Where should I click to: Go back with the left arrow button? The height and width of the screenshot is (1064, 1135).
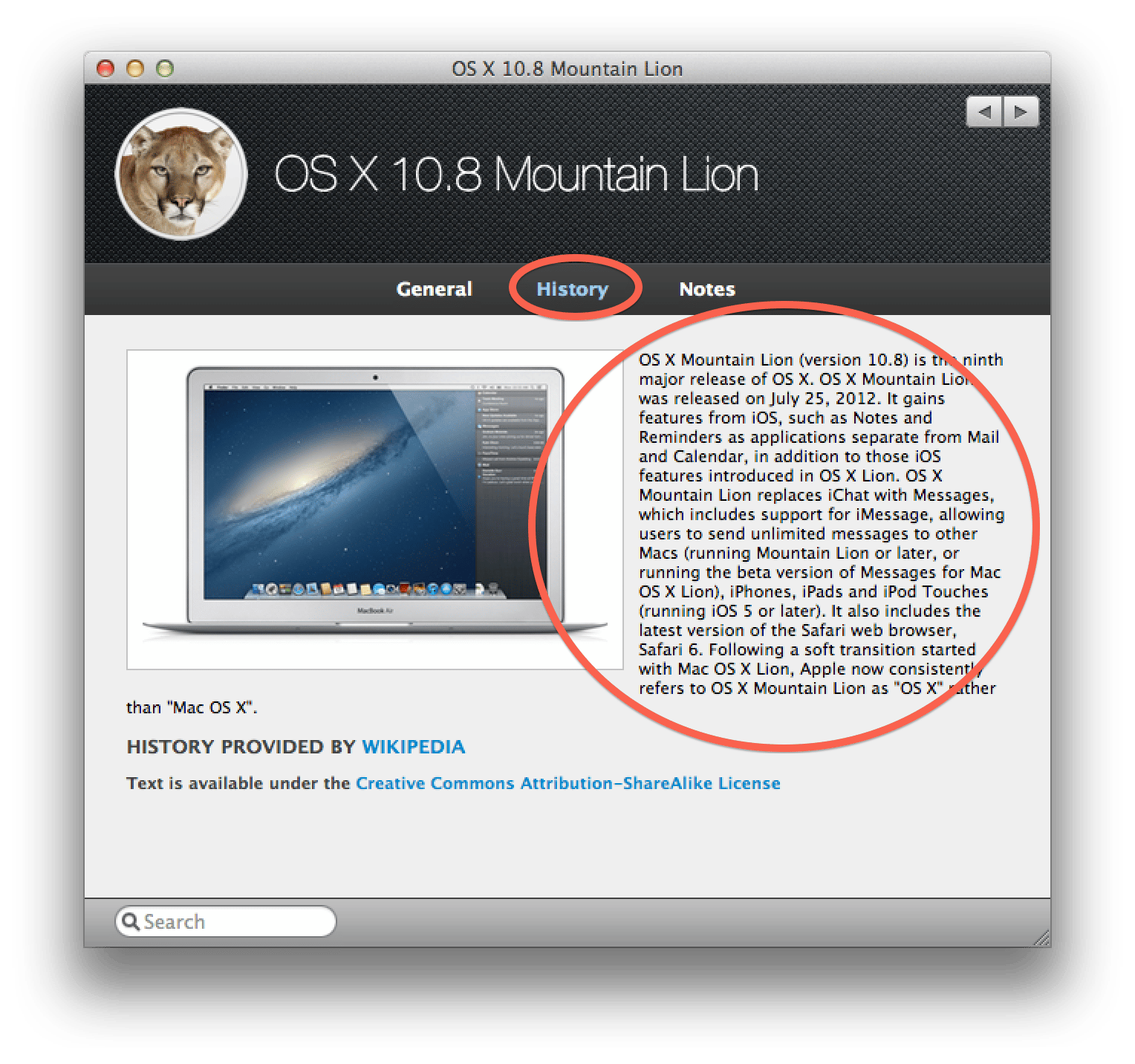click(984, 112)
